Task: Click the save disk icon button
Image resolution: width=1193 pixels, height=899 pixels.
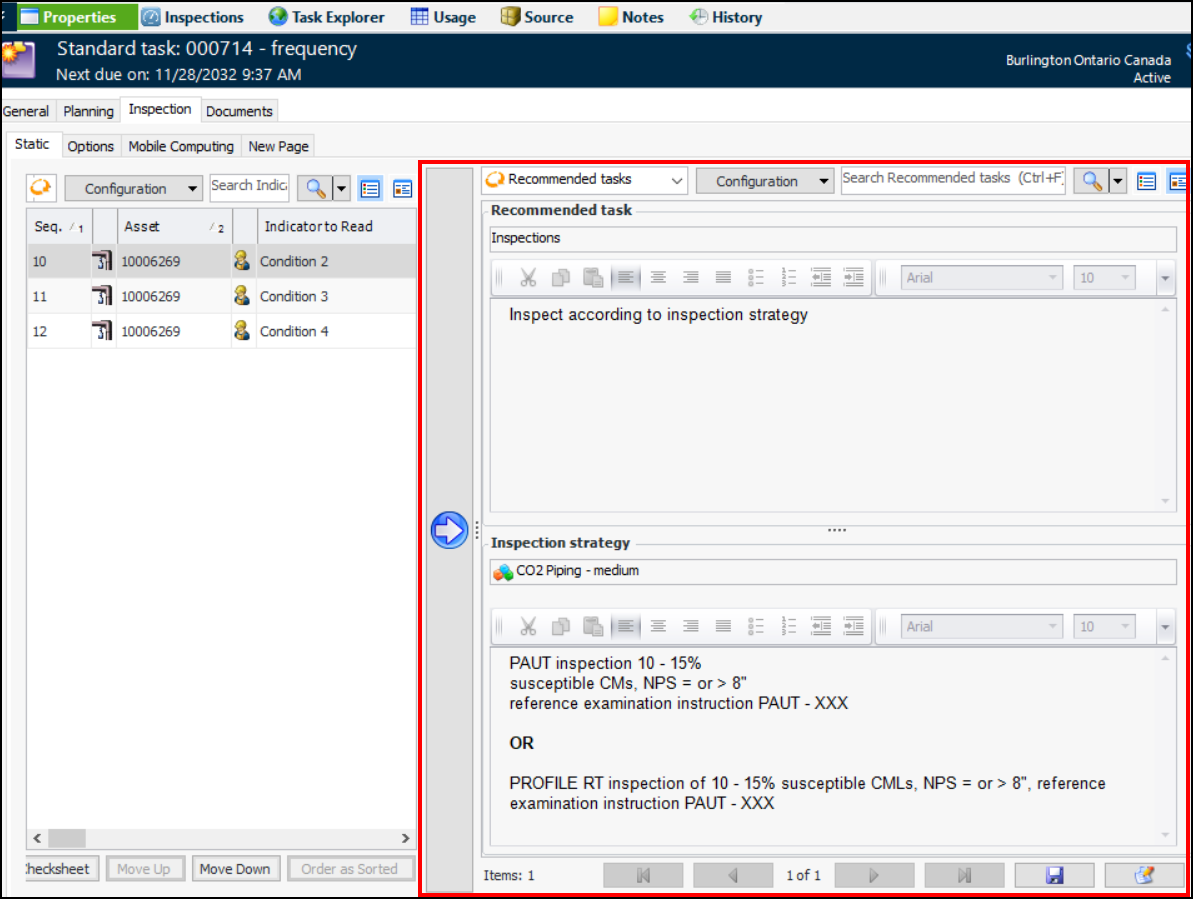Action: (x=1053, y=875)
